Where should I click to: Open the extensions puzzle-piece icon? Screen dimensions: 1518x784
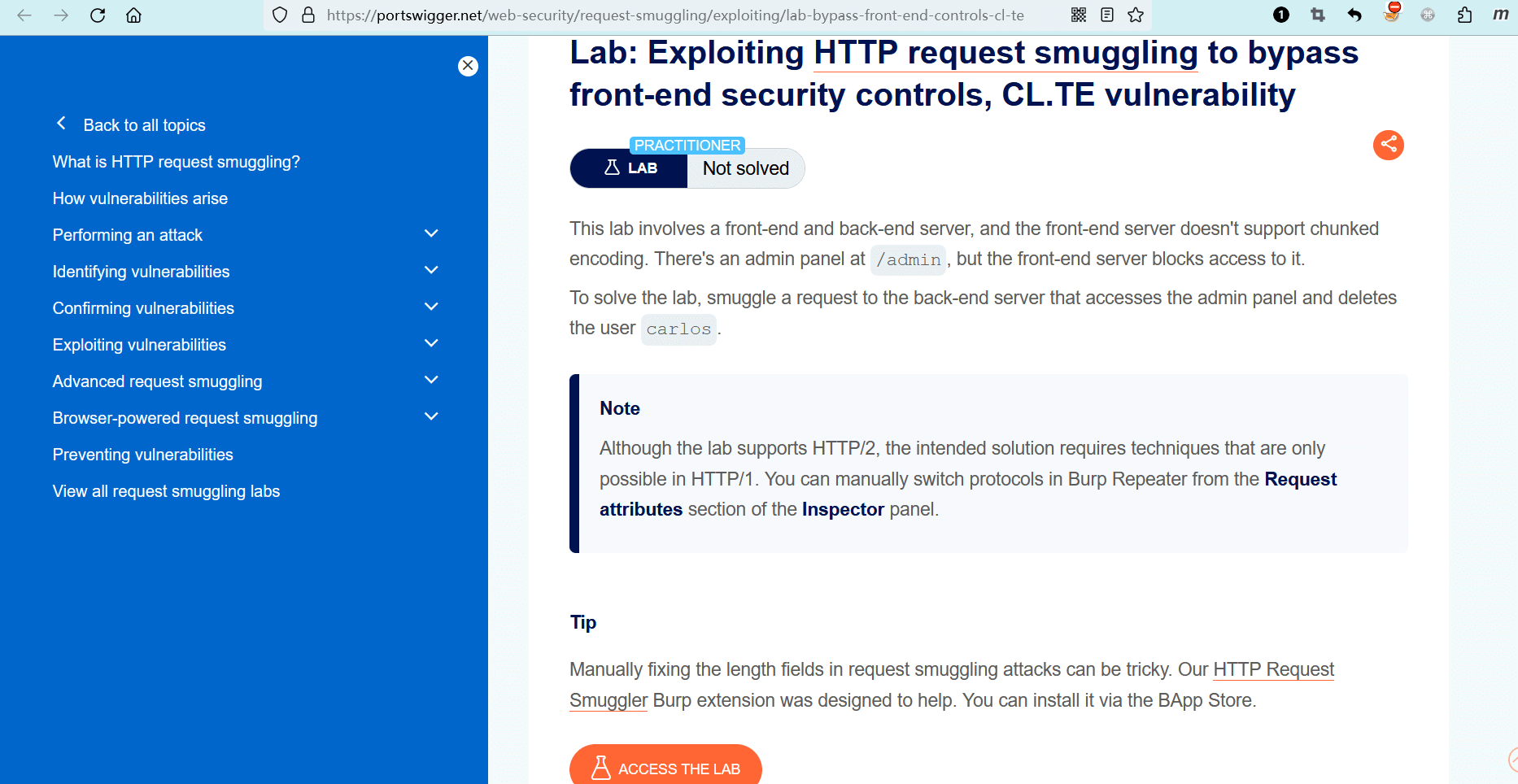(1464, 15)
